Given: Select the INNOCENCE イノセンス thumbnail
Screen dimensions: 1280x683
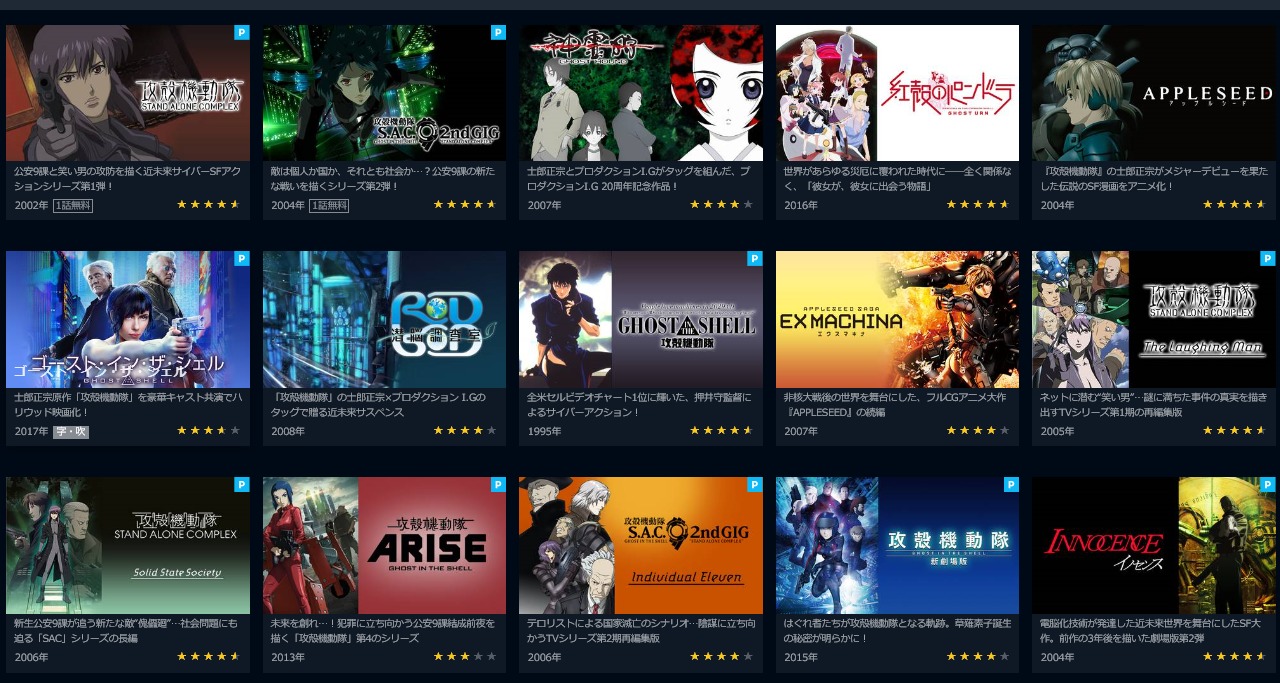Looking at the screenshot, I should 1154,545.
